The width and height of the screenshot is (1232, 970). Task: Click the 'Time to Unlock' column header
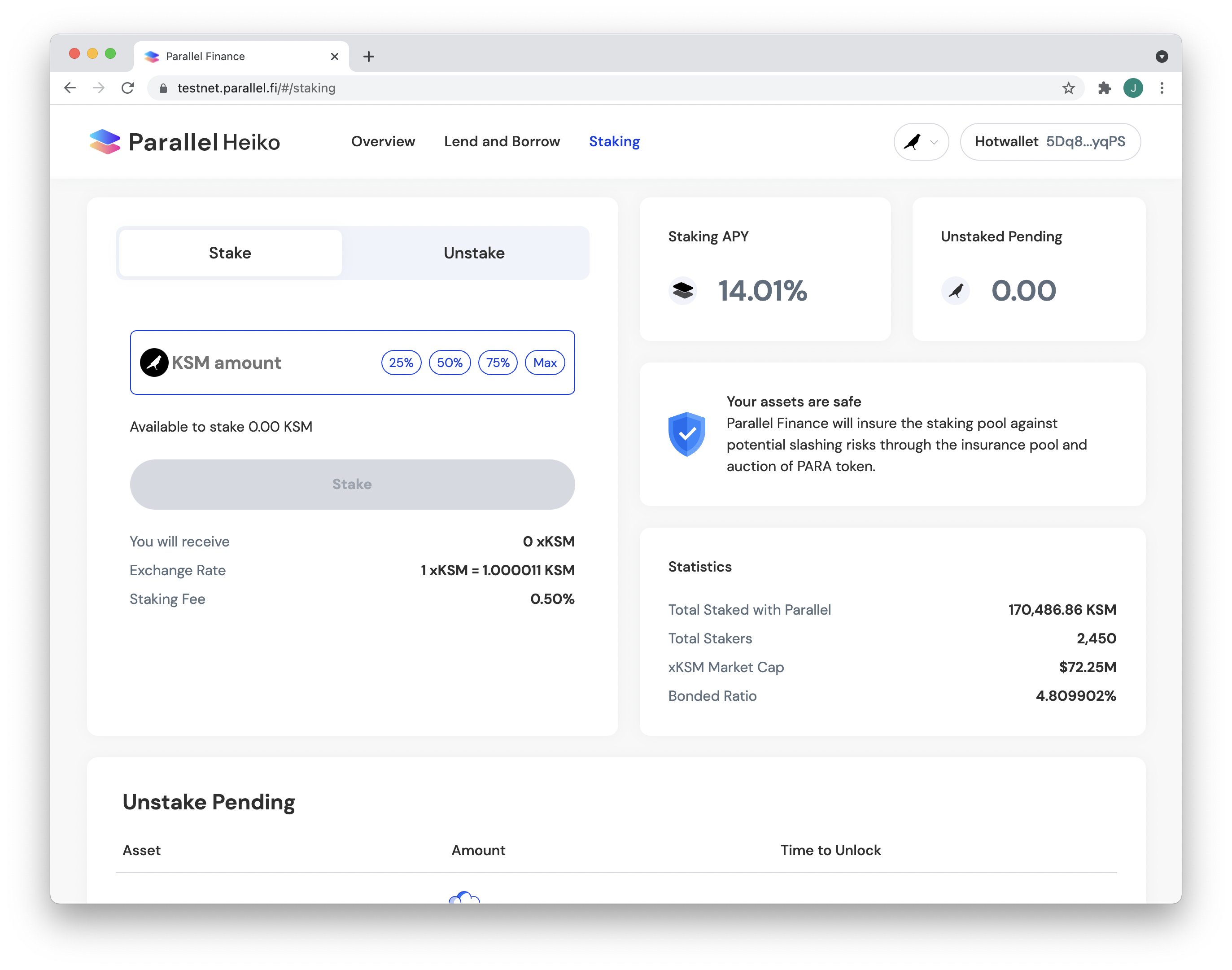[x=830, y=850]
